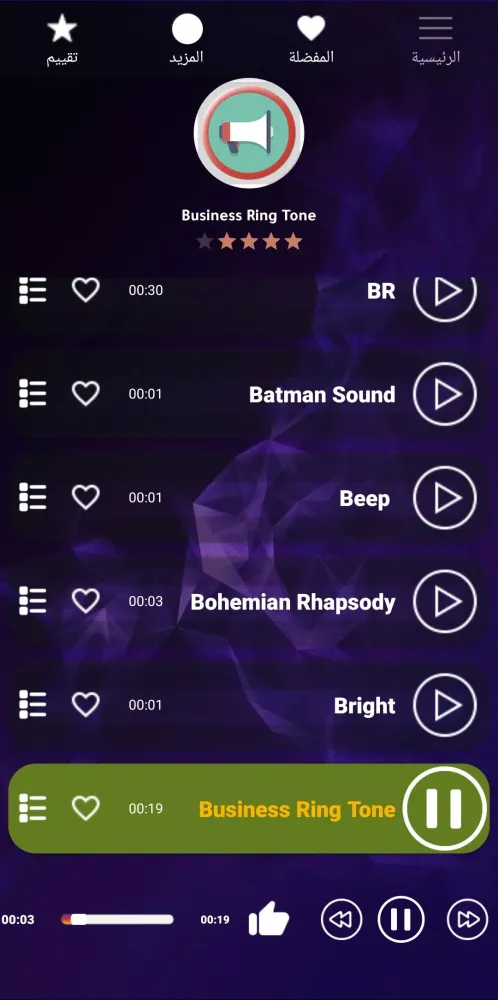Rate with the star rating row
Viewport: 498px width, 1000px height.
(x=249, y=242)
